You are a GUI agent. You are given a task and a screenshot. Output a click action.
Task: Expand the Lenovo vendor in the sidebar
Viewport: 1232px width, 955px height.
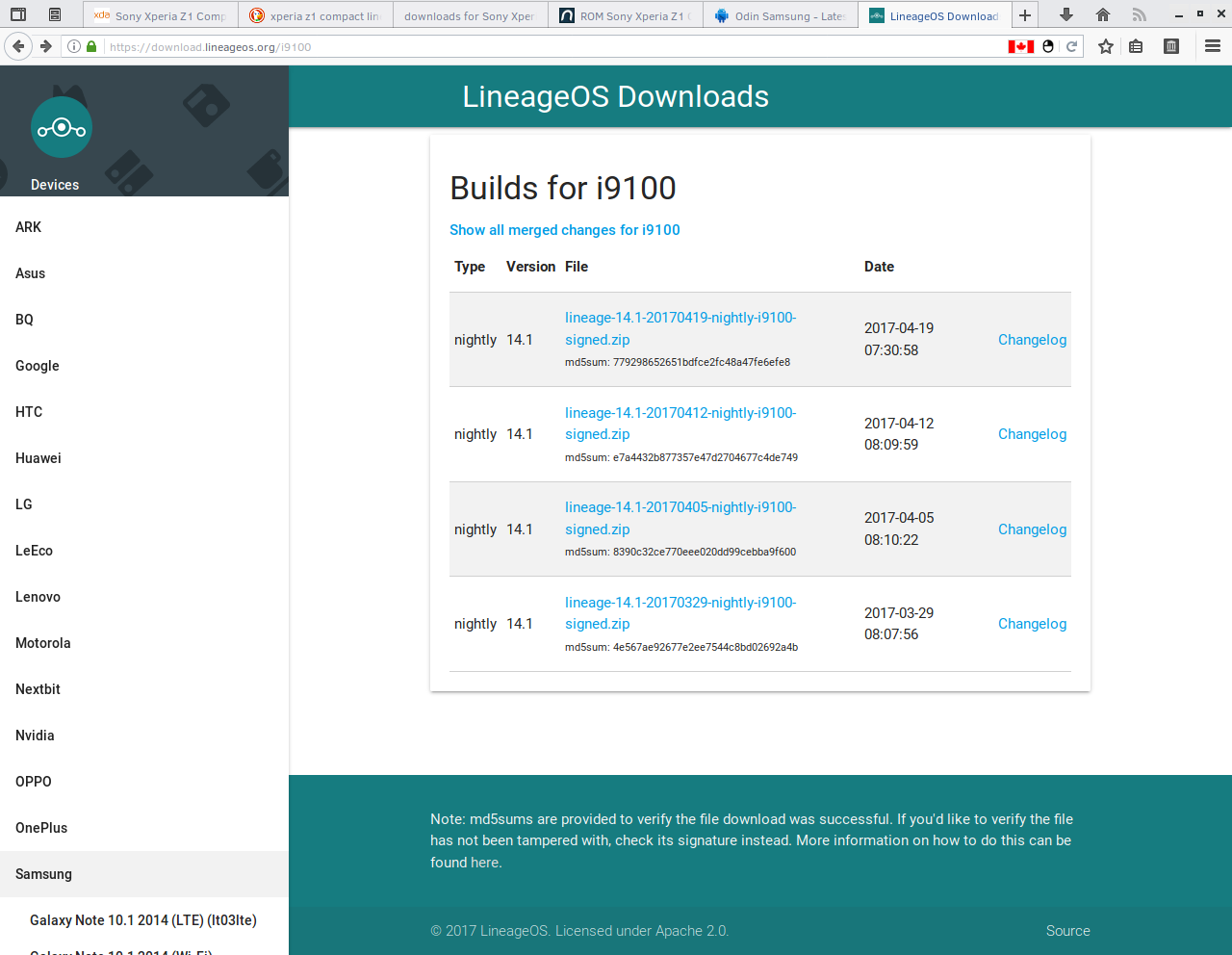[x=144, y=597]
